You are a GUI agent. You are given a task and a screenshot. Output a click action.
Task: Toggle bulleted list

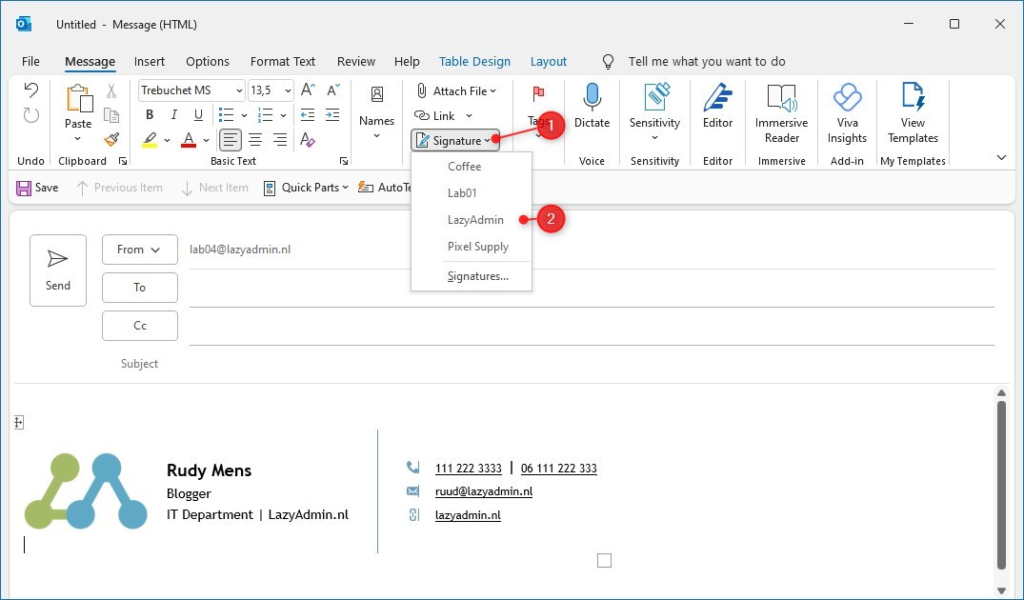[x=227, y=115]
